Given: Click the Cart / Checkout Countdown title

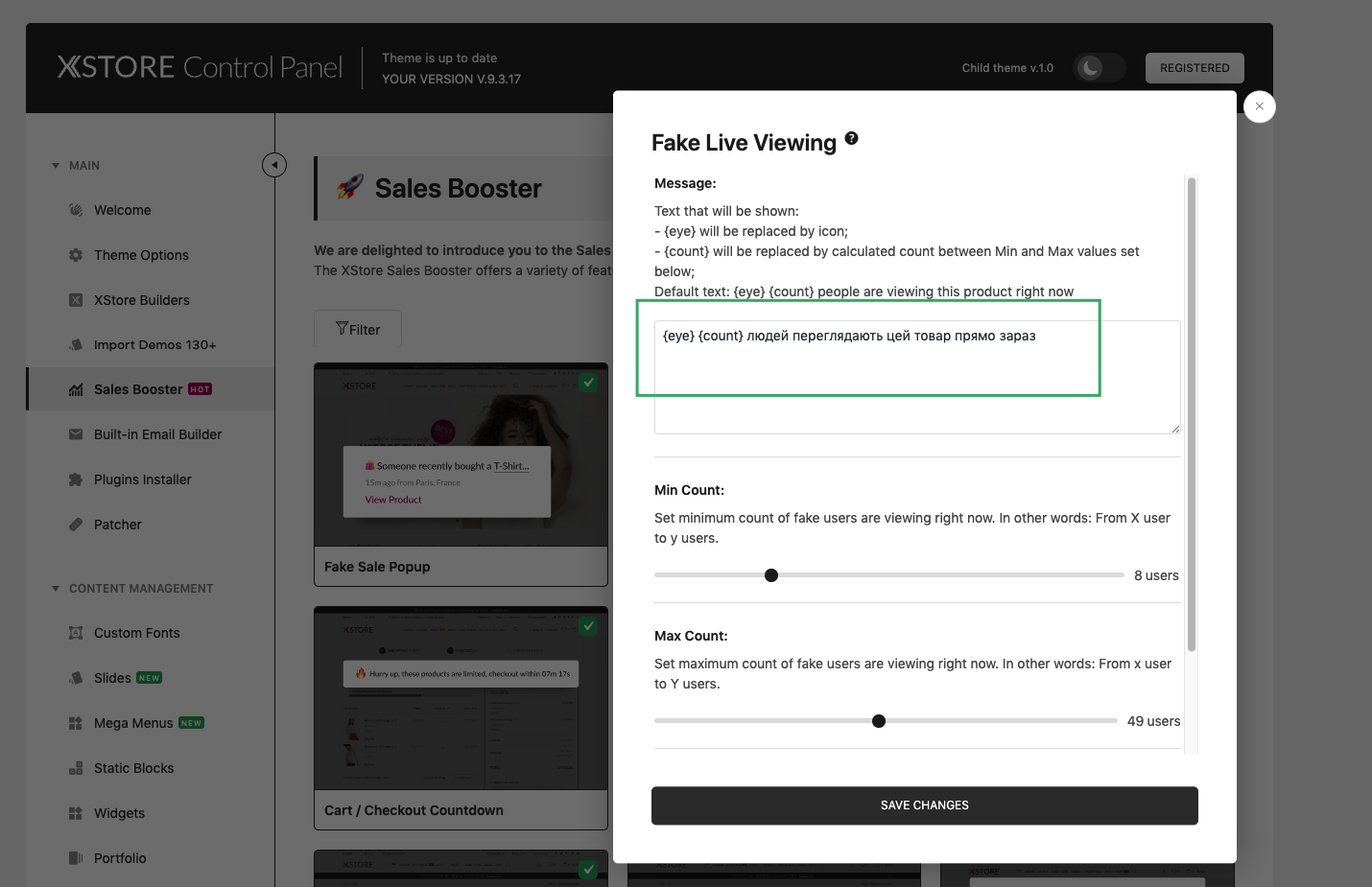Looking at the screenshot, I should tap(414, 810).
